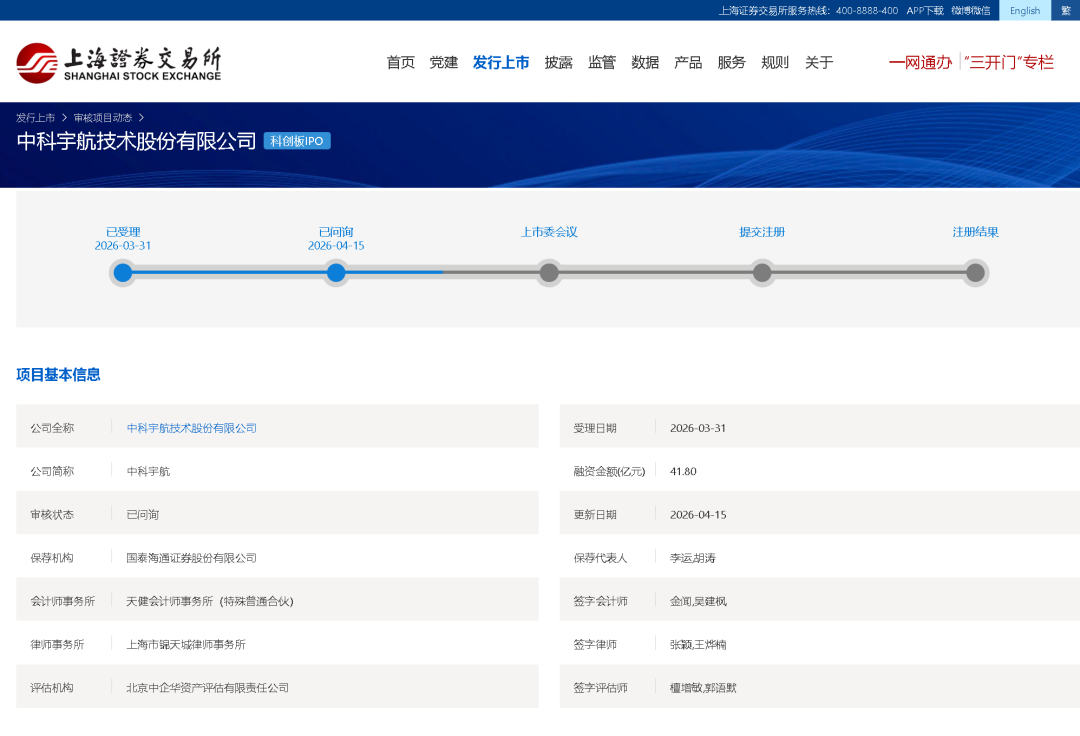Open the 中科宇航技术股份有限公司 company name link

click(x=191, y=428)
